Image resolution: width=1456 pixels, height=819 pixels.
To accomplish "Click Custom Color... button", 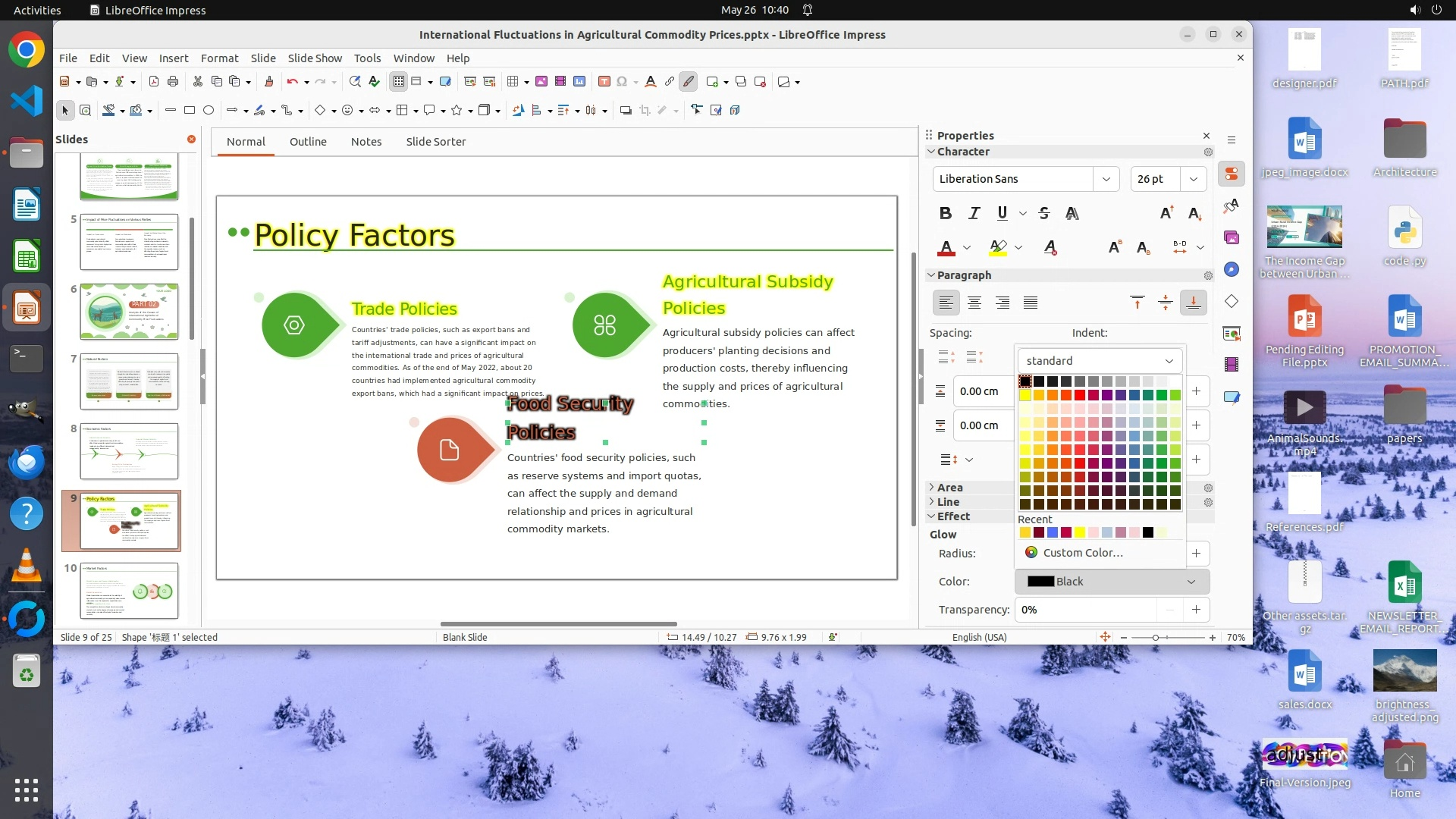I will point(1082,553).
